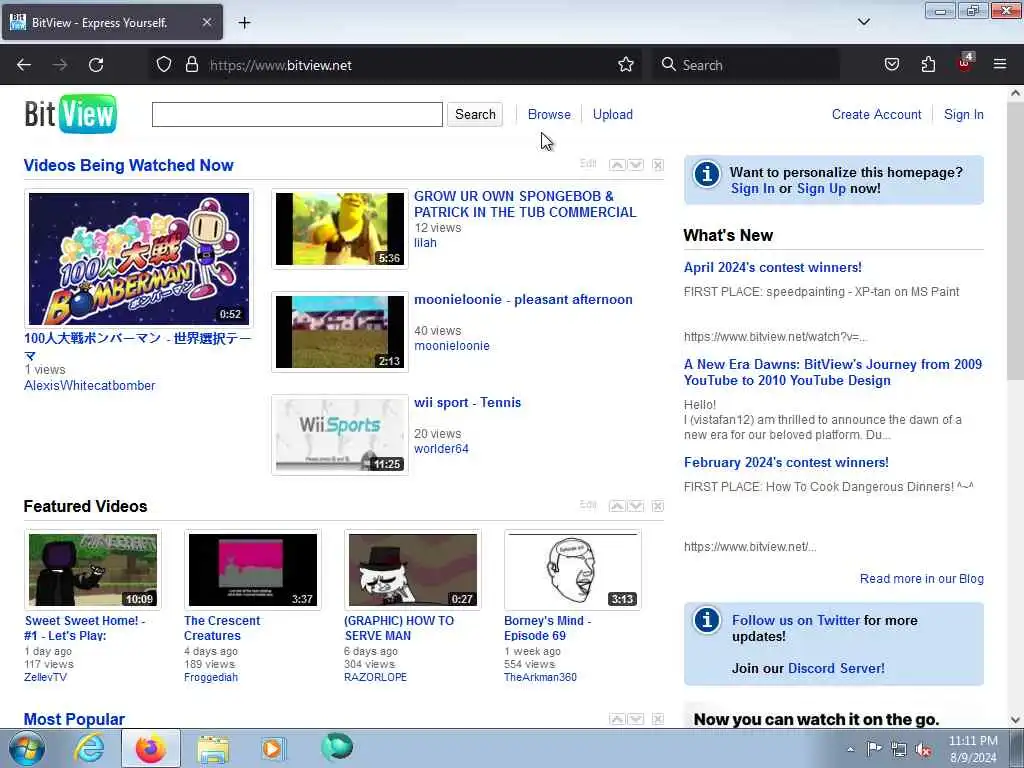Click the network tray icon
The image size is (1024, 768).
(899, 749)
